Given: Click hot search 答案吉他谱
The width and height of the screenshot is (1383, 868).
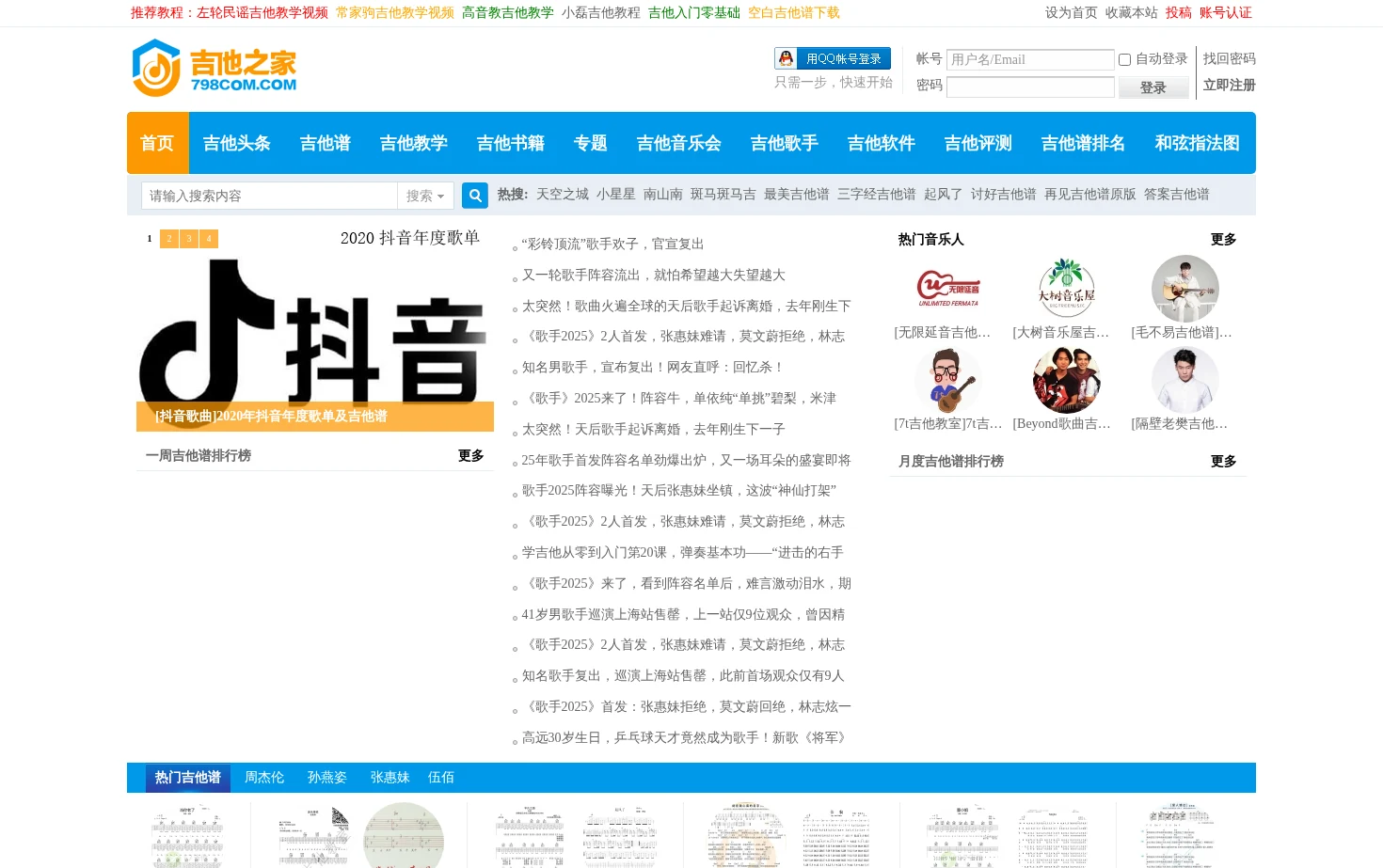Looking at the screenshot, I should click(1177, 195).
